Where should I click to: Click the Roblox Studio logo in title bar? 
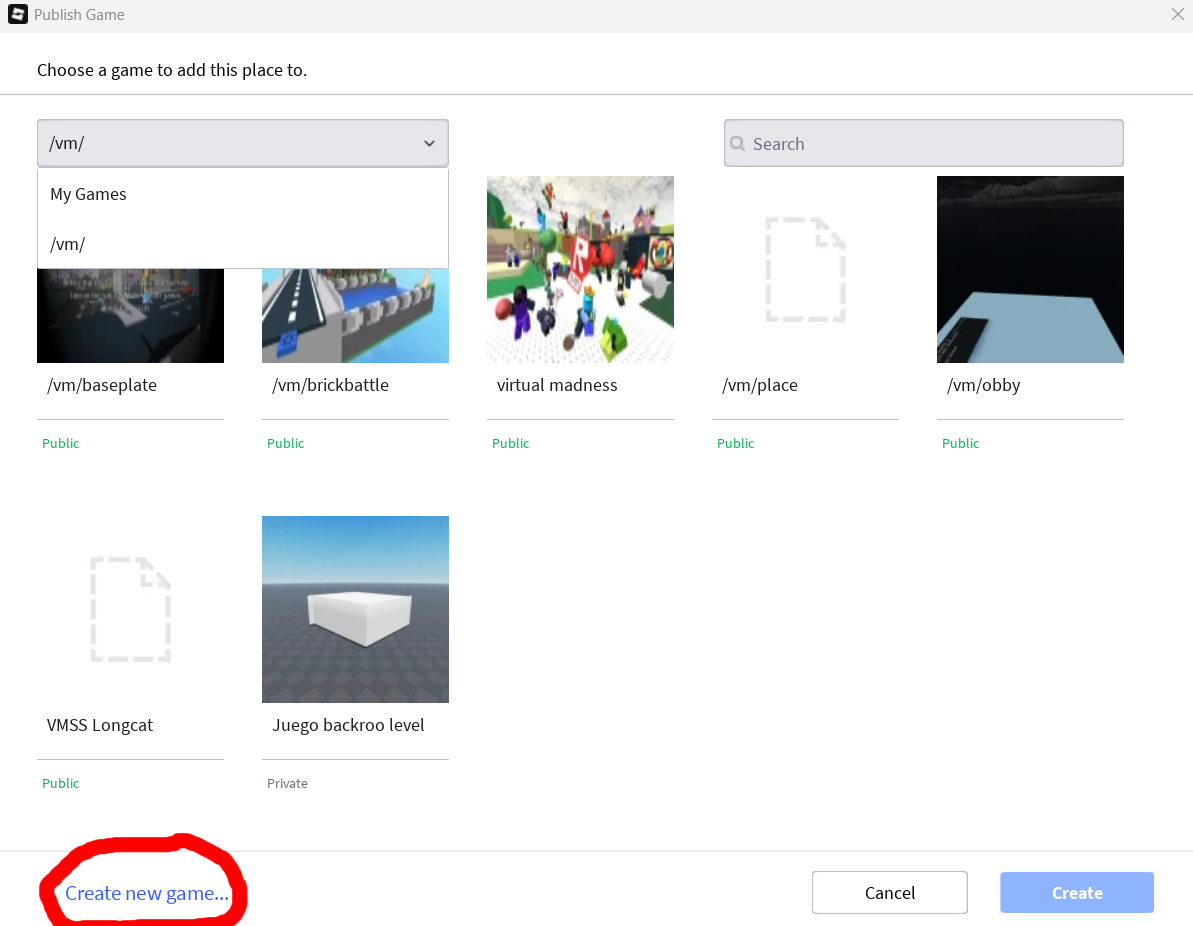click(x=17, y=14)
